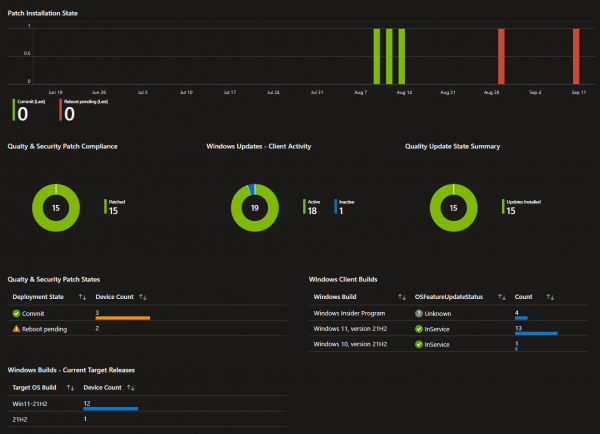Select the Win11-21H2 target build row
This screenshot has height=434, width=600.
tap(147, 404)
